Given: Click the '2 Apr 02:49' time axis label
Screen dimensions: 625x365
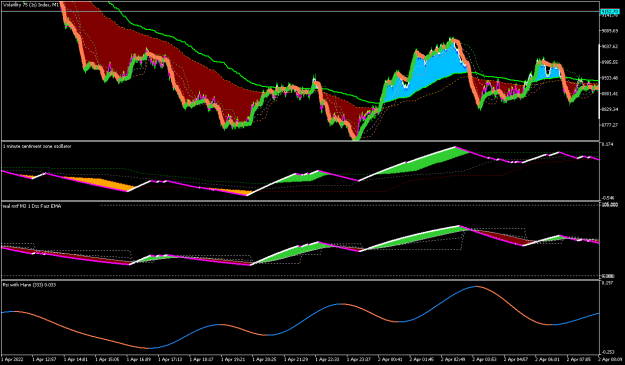Looking at the screenshot, I should (454, 359).
